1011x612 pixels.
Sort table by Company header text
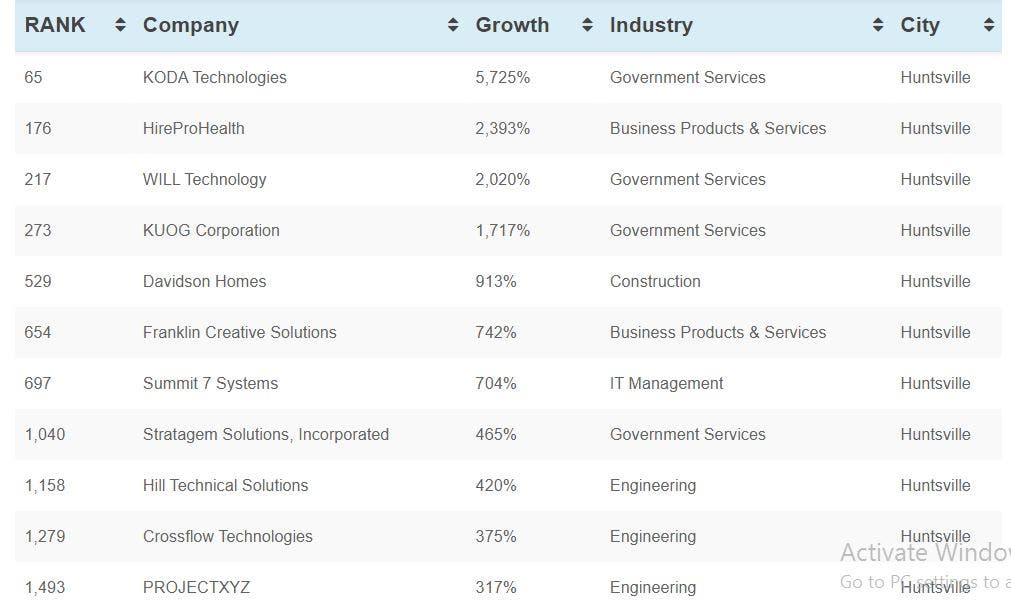(x=191, y=26)
